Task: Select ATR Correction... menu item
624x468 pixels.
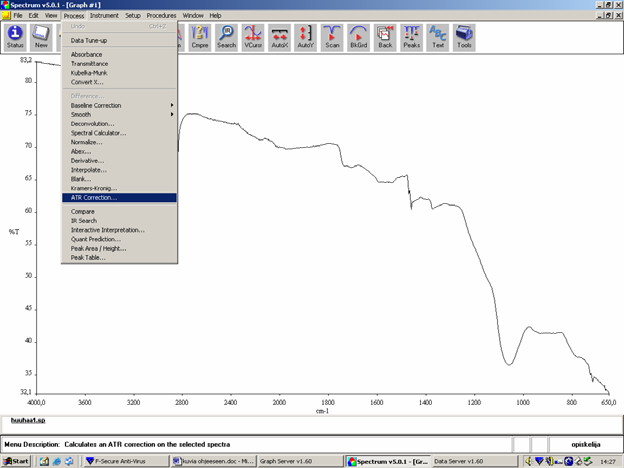Action: (119, 198)
